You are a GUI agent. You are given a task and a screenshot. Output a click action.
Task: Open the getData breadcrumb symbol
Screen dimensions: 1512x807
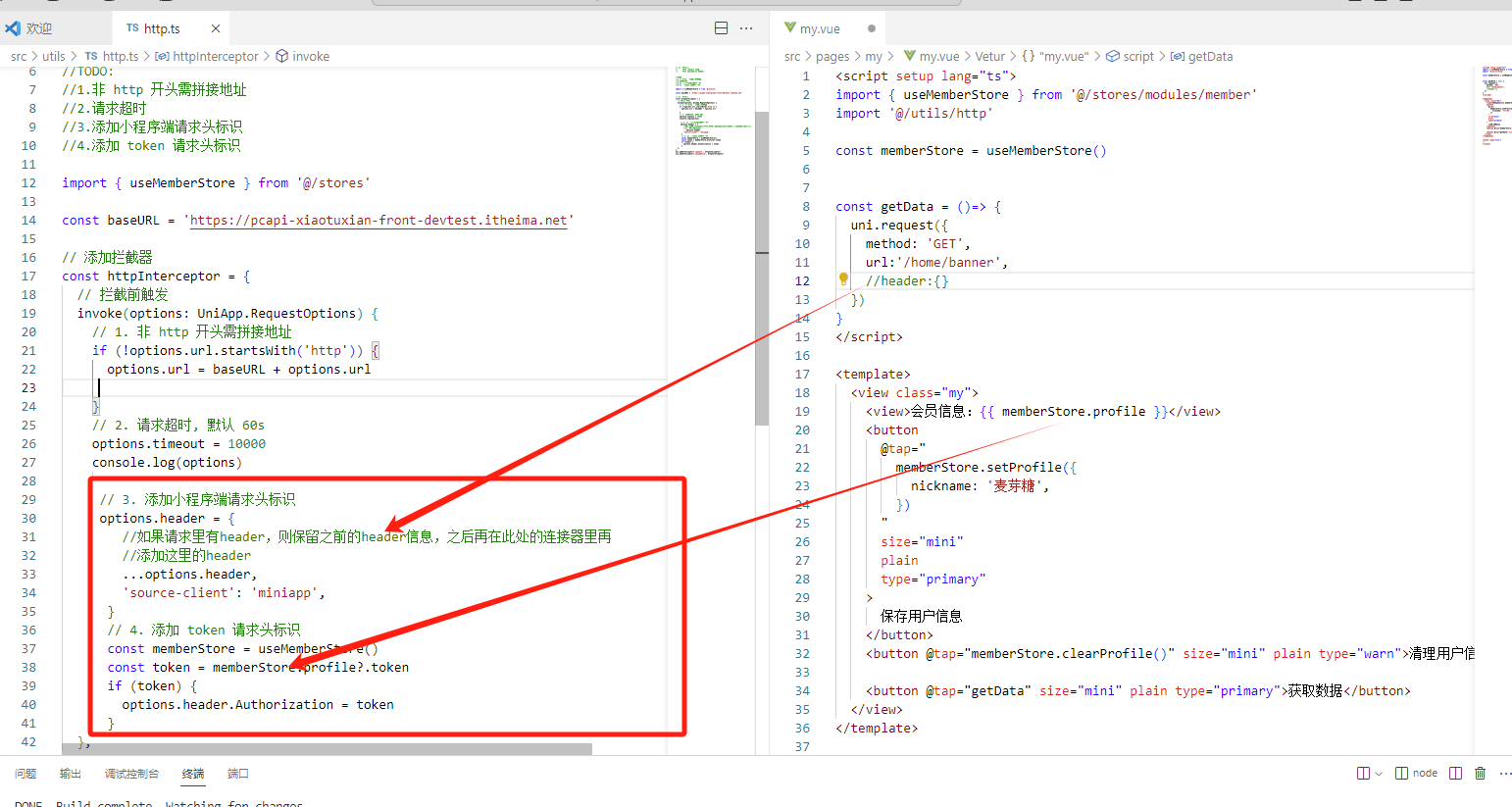pyautogui.click(x=1202, y=56)
